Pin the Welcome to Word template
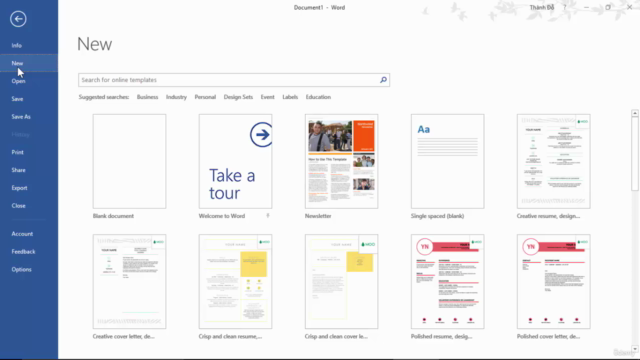Image resolution: width=640 pixels, height=360 pixels. point(268,216)
